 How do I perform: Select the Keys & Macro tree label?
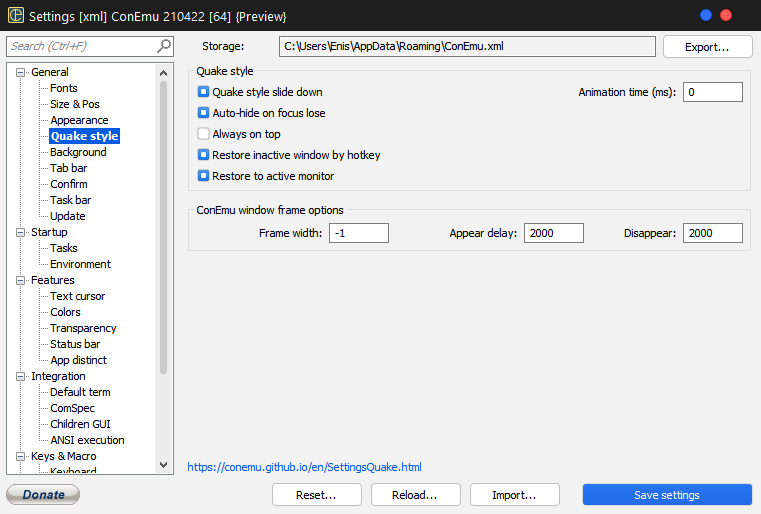[64, 456]
